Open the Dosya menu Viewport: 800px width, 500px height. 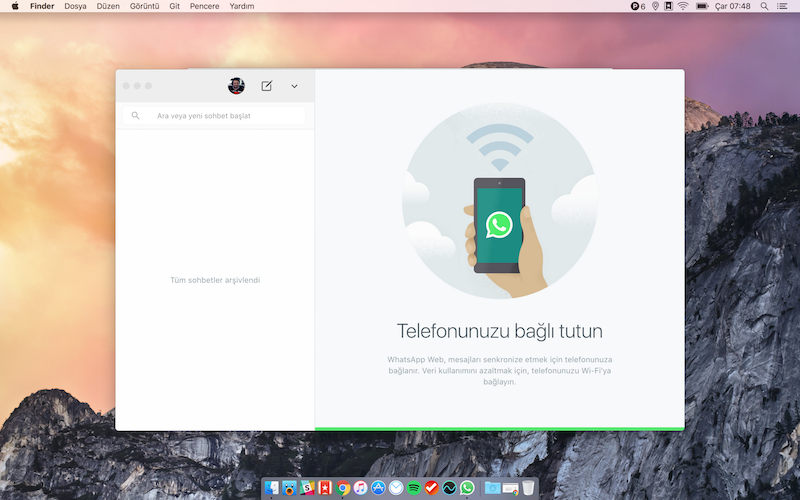tap(76, 6)
